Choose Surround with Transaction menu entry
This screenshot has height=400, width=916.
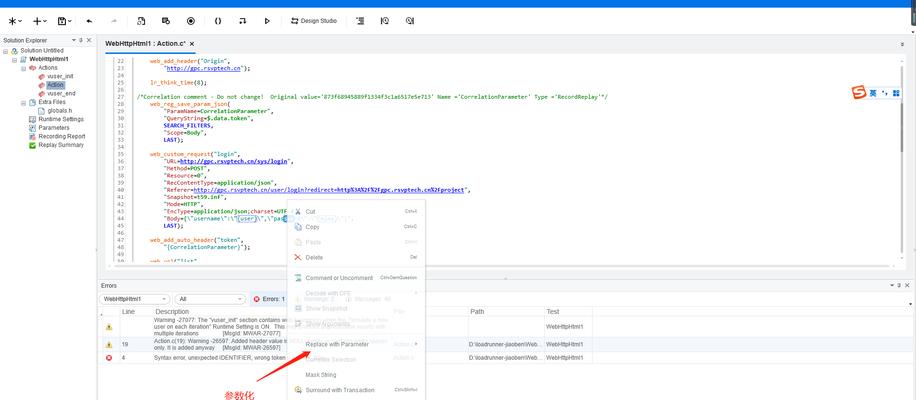click(356, 390)
